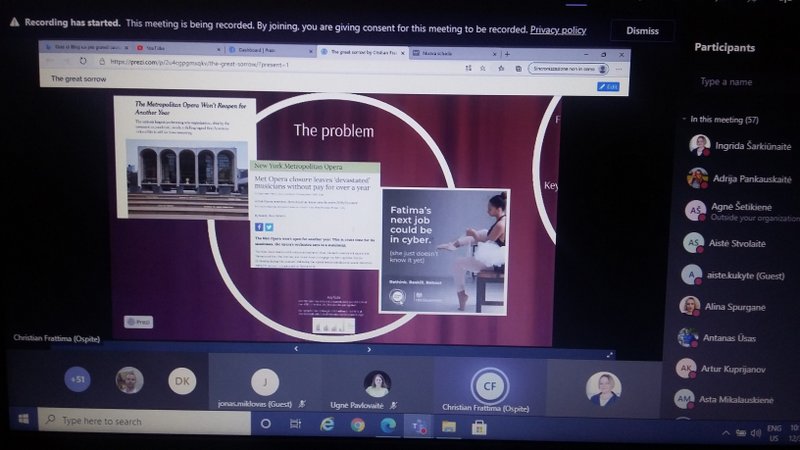The image size is (800, 450).
Task: Launch Google Chrome from the taskbar
Action: pyautogui.click(x=358, y=424)
